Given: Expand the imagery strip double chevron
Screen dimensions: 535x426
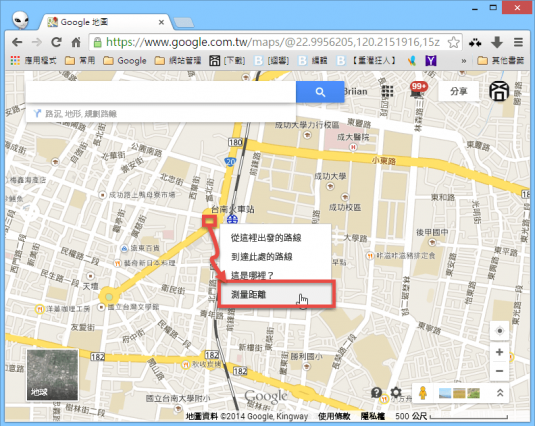Looking at the screenshot, I should 500,393.
